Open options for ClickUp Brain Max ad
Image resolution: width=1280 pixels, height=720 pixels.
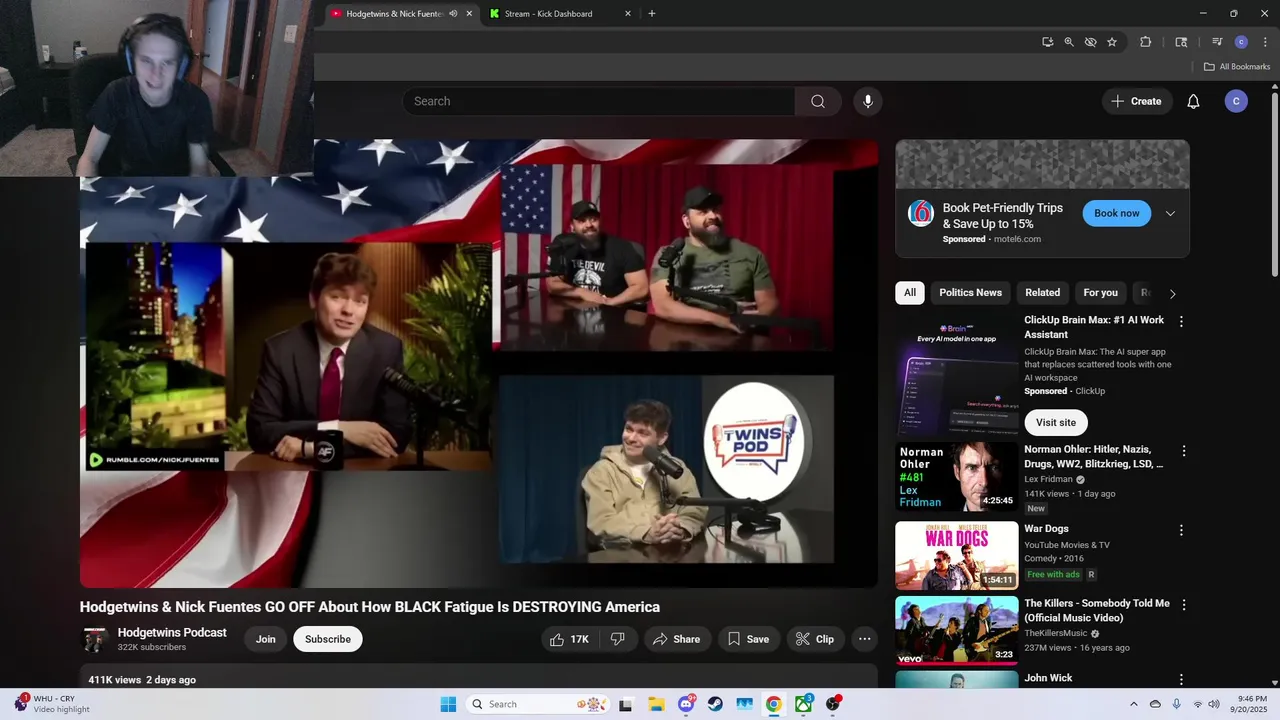coord(1181,322)
